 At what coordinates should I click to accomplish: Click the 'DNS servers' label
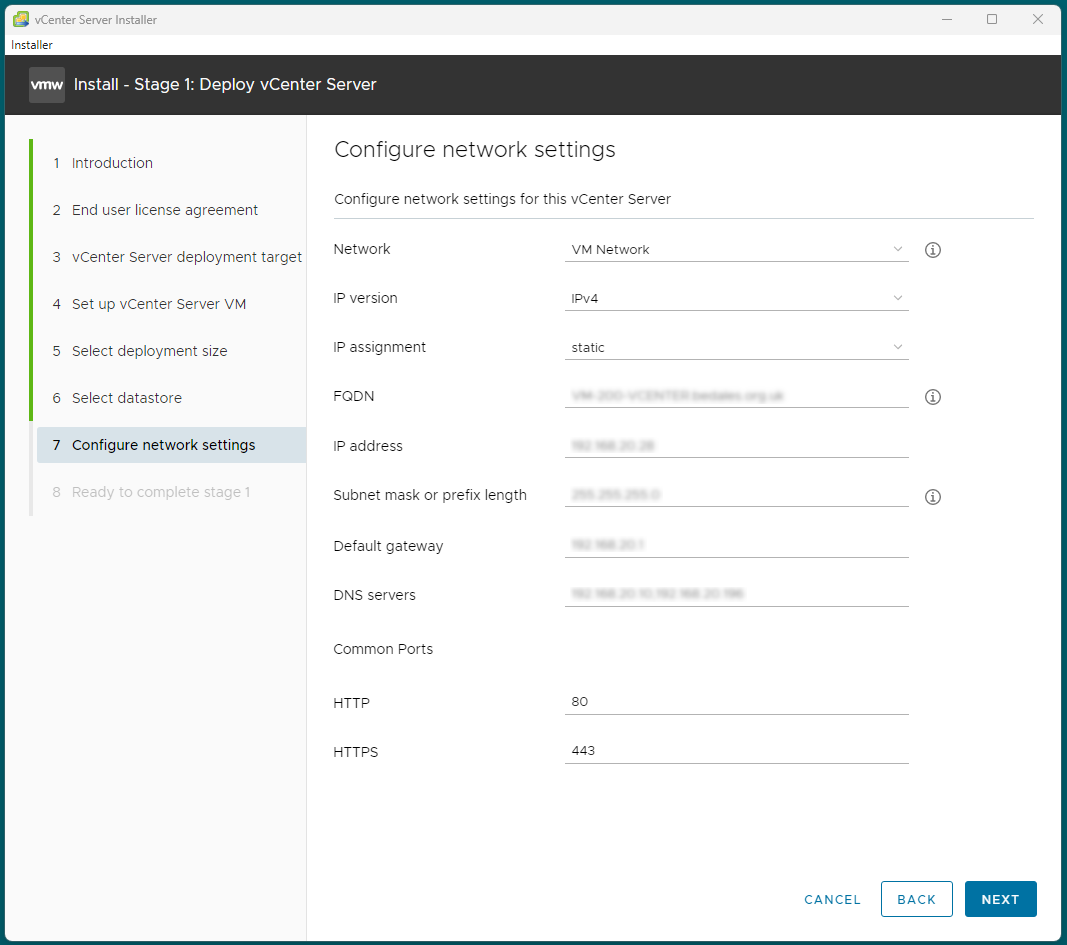(374, 595)
